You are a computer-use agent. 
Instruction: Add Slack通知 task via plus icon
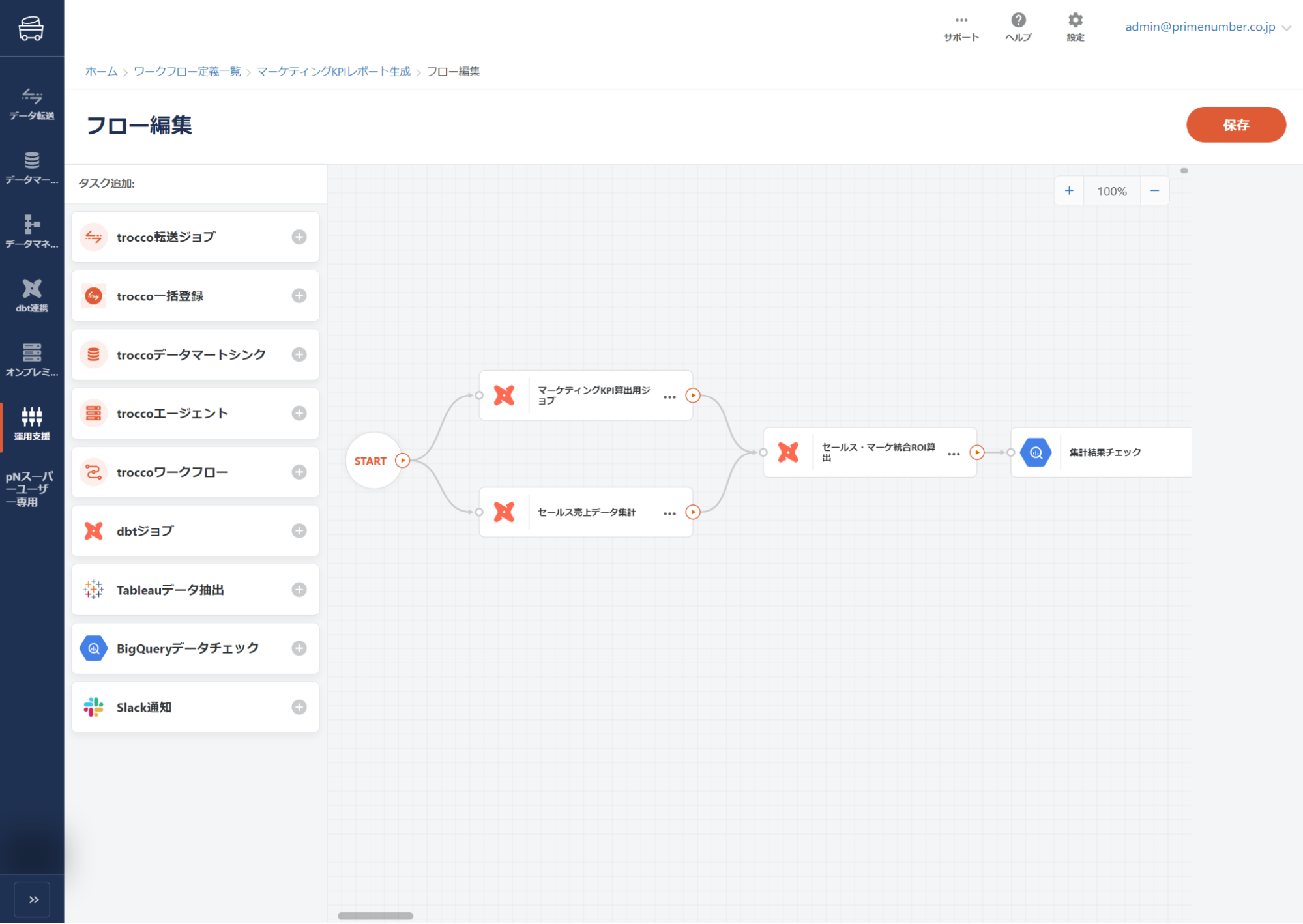tap(299, 708)
